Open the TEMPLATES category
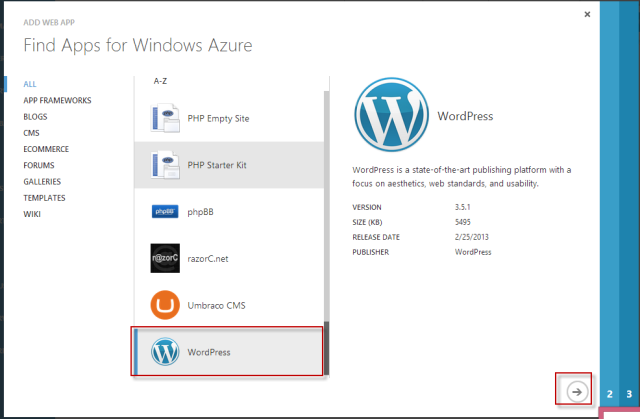Image resolution: width=640 pixels, height=419 pixels. pyautogui.click(x=44, y=198)
